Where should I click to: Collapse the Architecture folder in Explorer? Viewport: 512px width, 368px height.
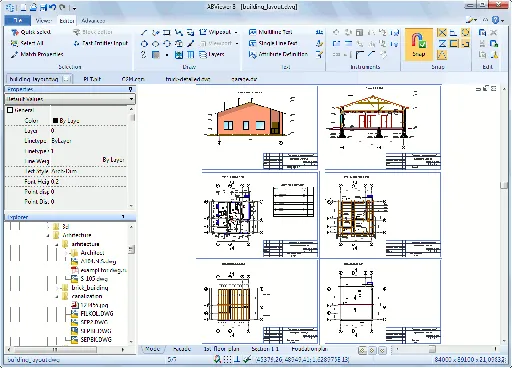[x=48, y=235]
